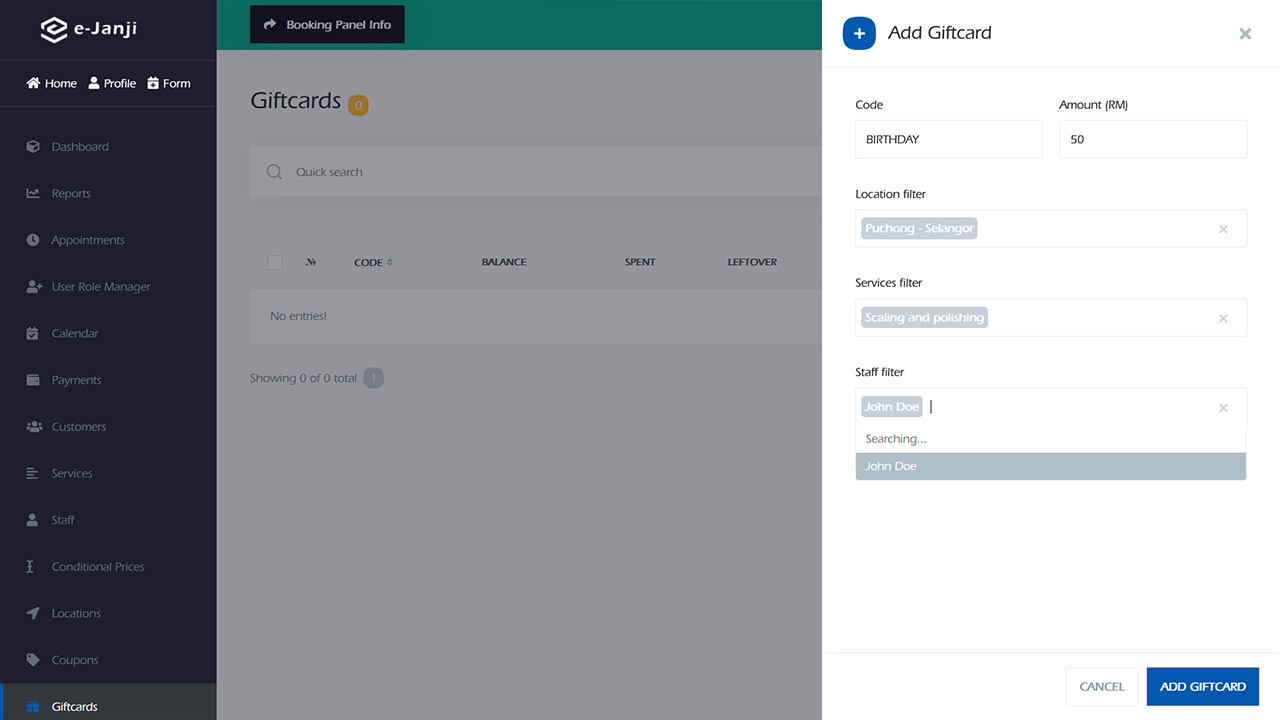Open the Location filter dropdown

coord(1051,228)
